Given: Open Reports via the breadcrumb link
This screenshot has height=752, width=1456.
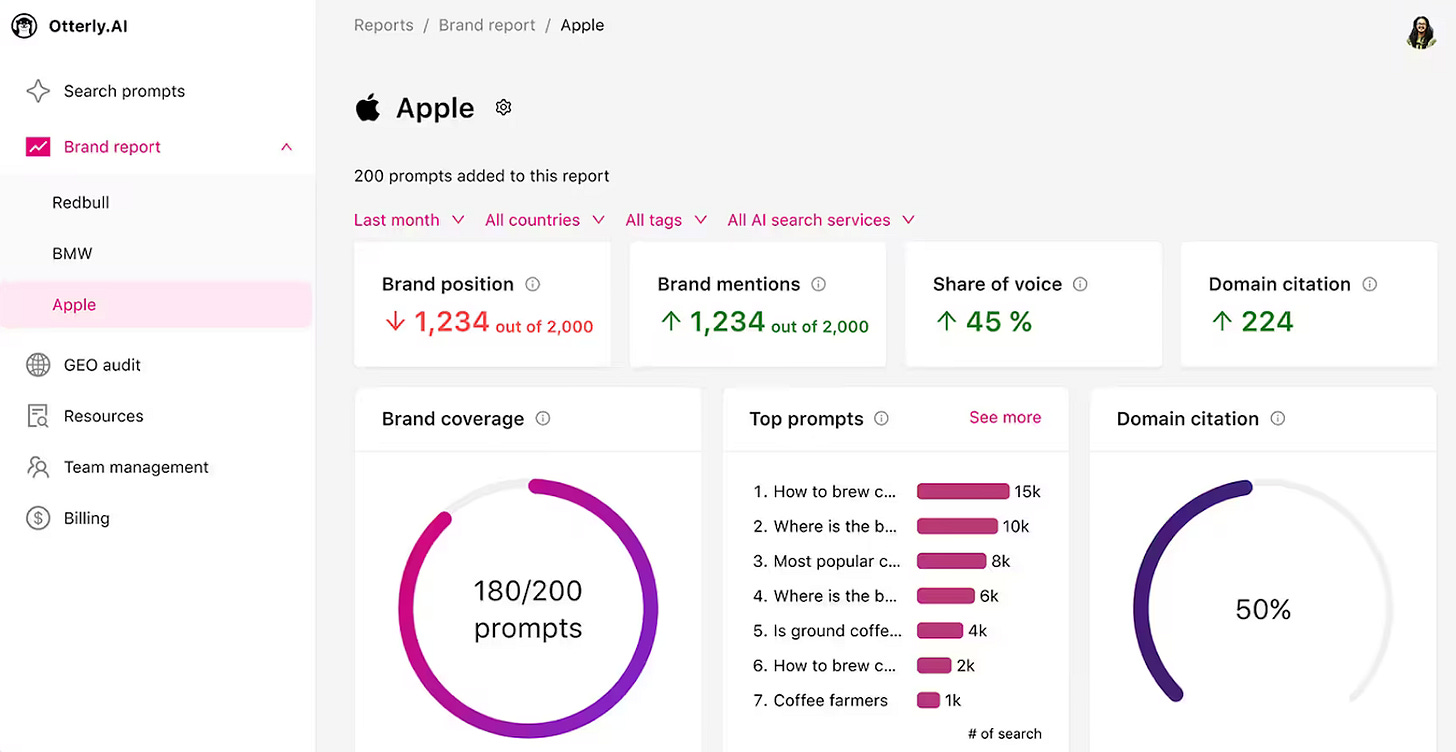Looking at the screenshot, I should pyautogui.click(x=383, y=24).
